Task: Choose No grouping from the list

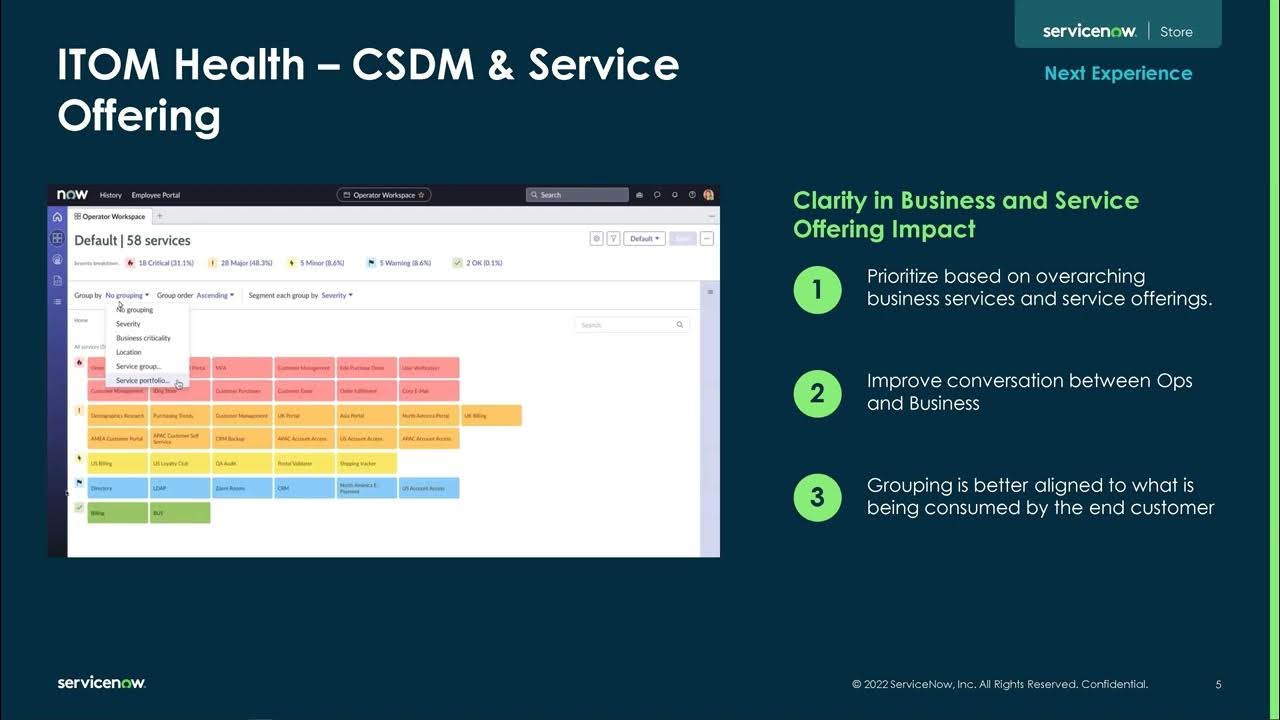Action: (134, 310)
